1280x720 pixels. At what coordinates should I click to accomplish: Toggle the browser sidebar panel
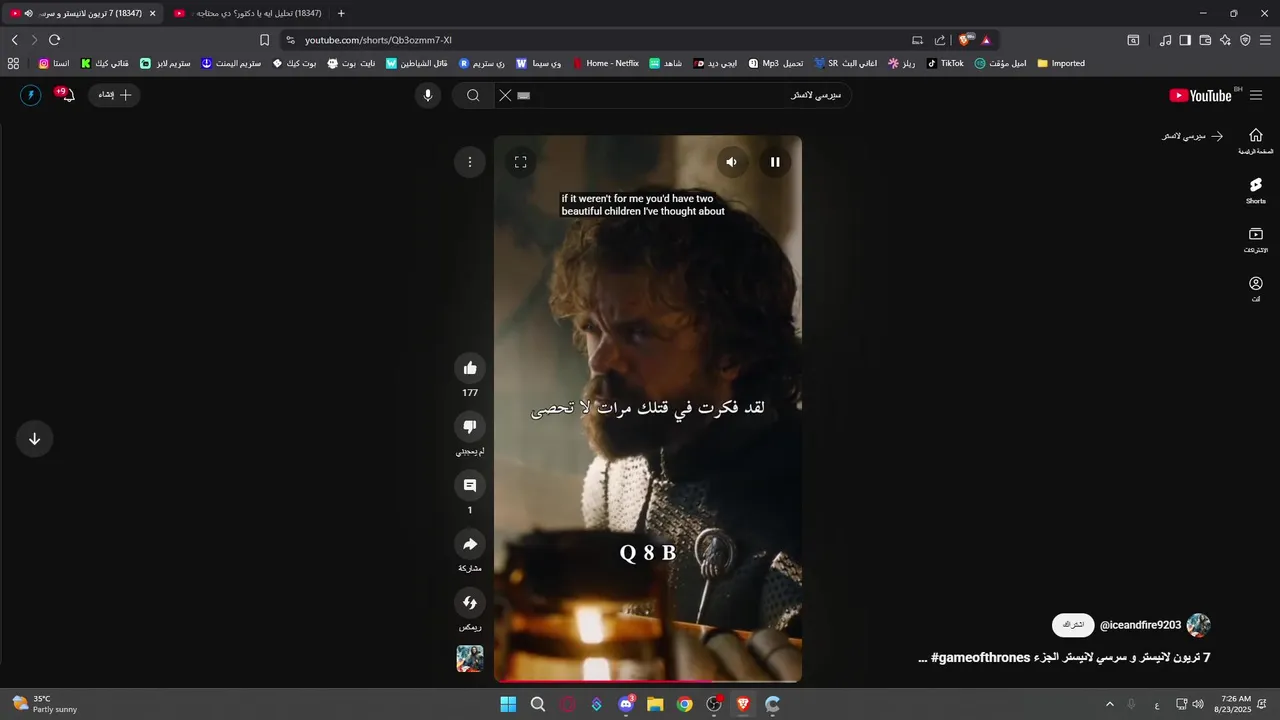1185,40
